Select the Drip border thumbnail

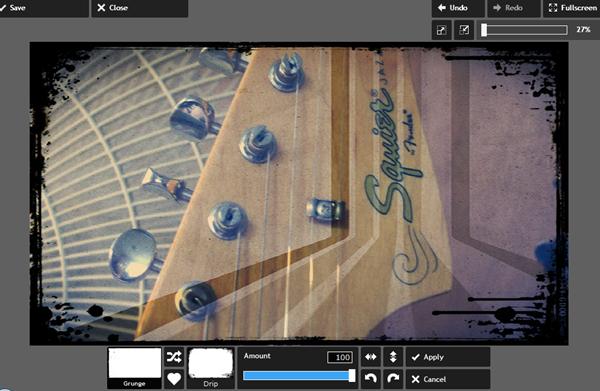(211, 368)
